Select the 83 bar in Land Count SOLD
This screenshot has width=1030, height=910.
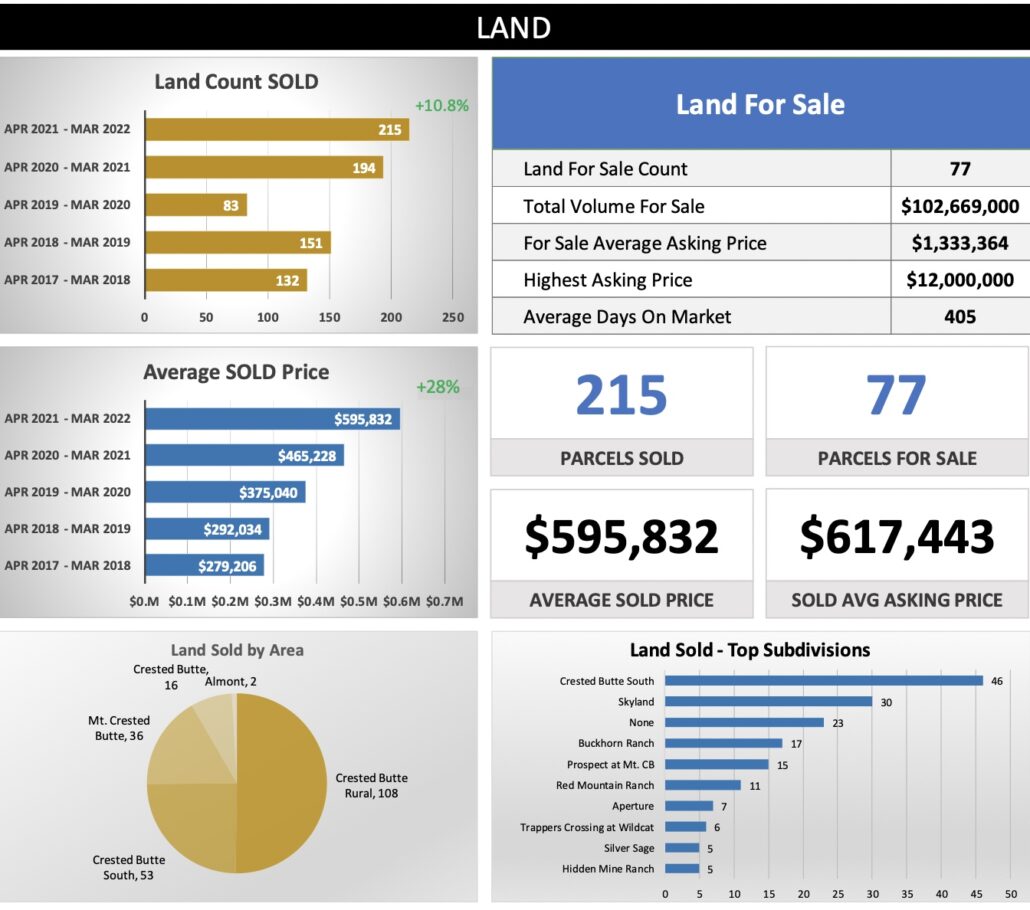point(195,205)
